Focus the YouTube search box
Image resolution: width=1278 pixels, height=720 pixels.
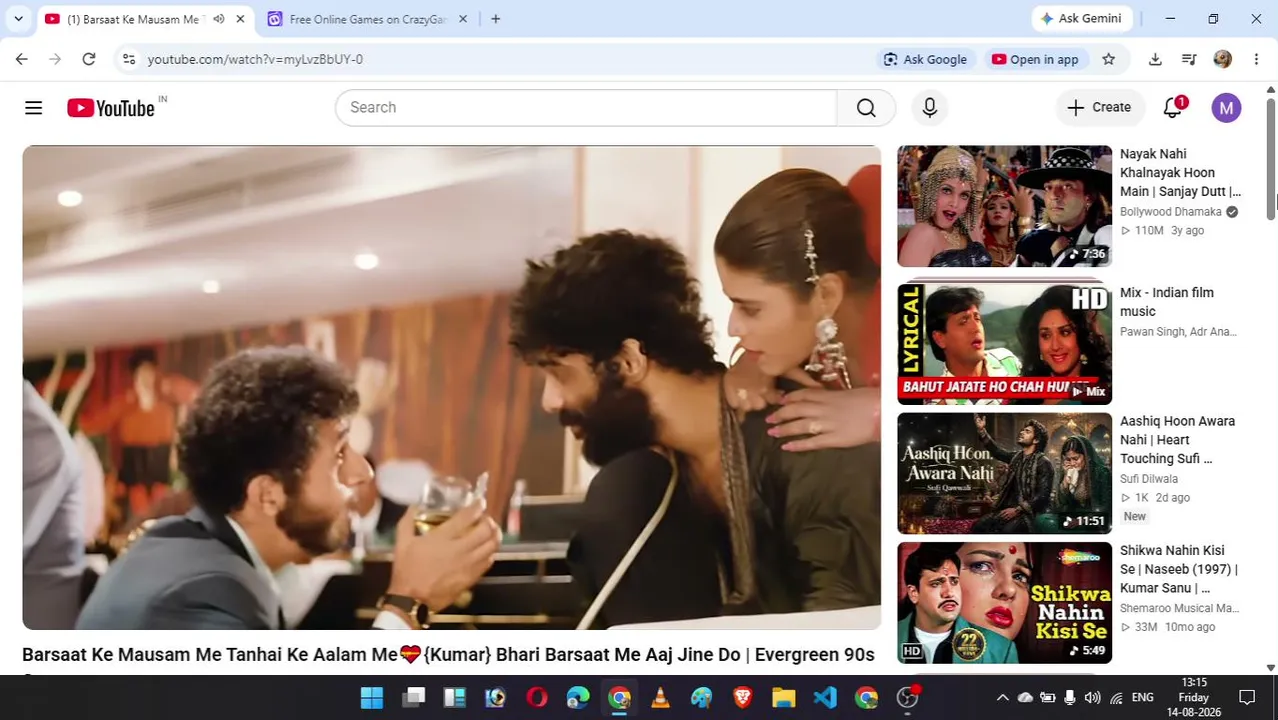(586, 108)
